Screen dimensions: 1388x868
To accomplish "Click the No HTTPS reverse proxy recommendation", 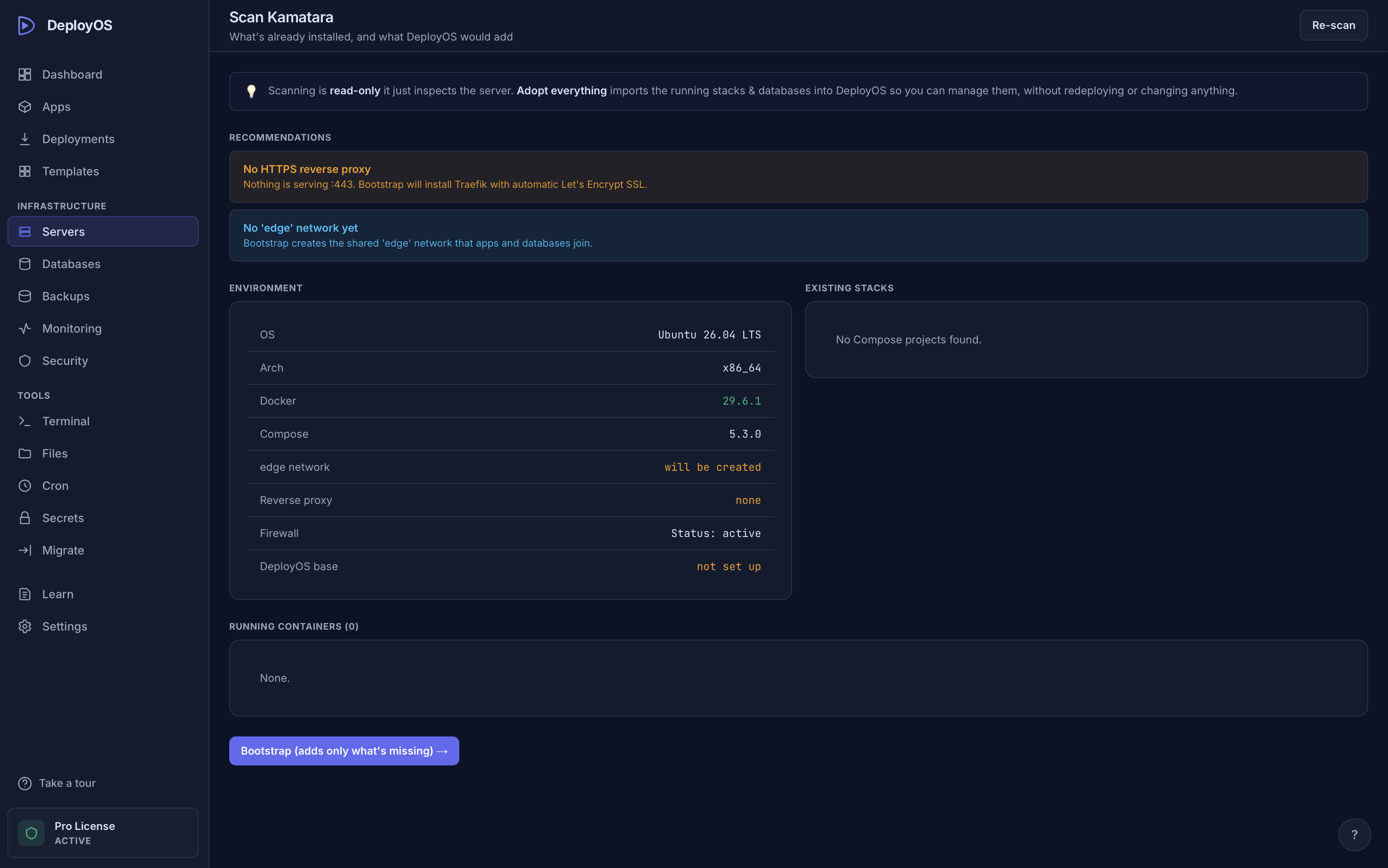I will coord(798,177).
